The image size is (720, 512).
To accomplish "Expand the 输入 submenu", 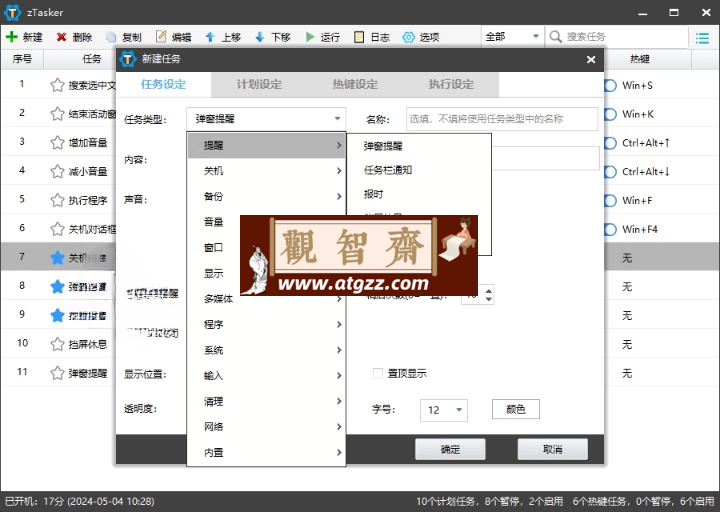I will (266, 376).
